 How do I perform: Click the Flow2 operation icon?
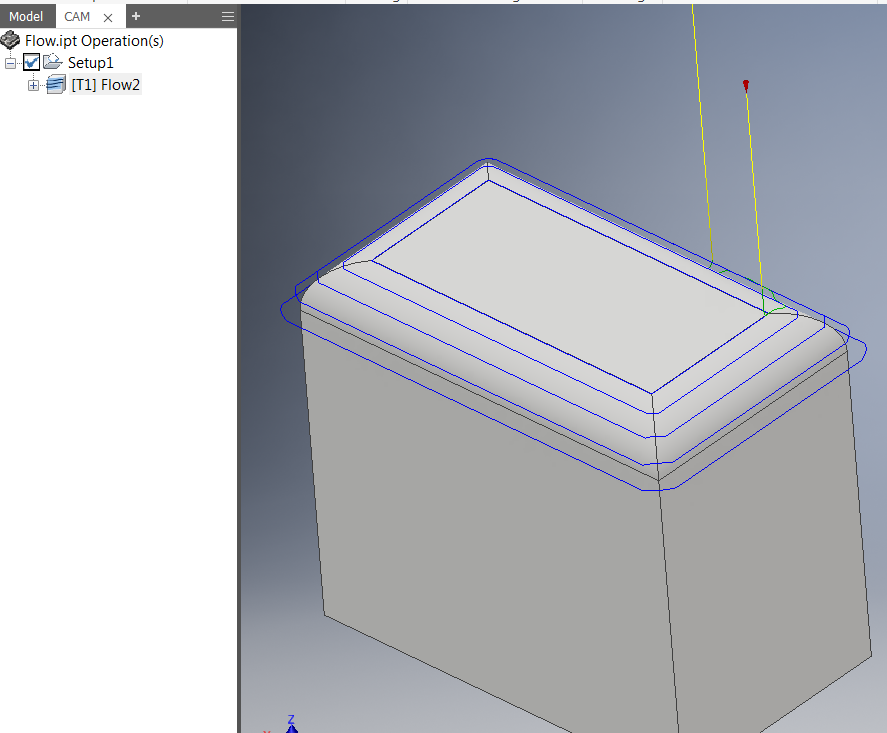(x=55, y=84)
